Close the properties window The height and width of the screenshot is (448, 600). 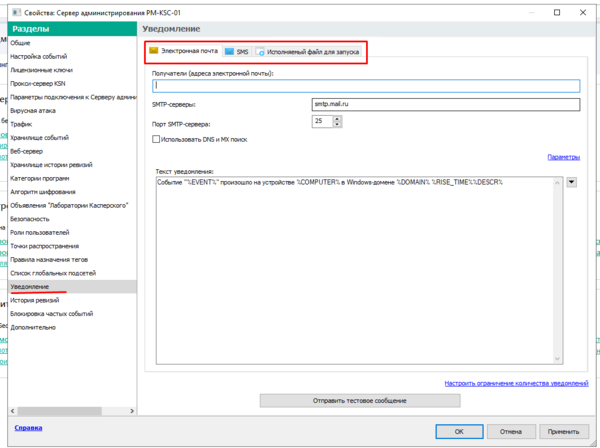point(583,13)
